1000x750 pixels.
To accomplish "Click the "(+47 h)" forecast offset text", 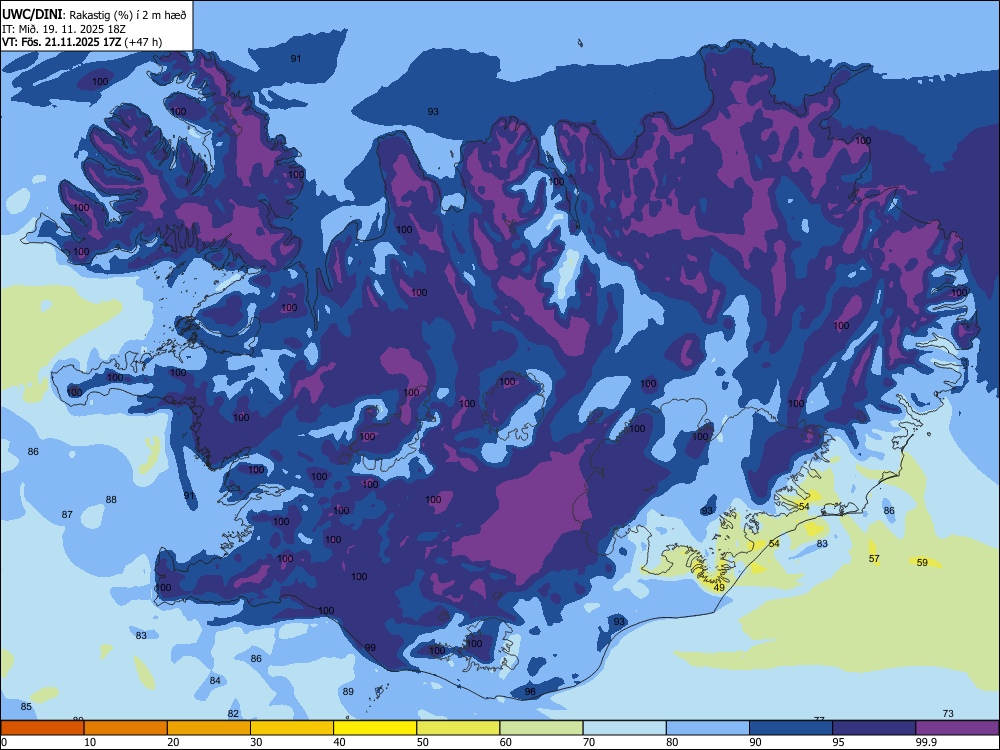I will point(143,42).
